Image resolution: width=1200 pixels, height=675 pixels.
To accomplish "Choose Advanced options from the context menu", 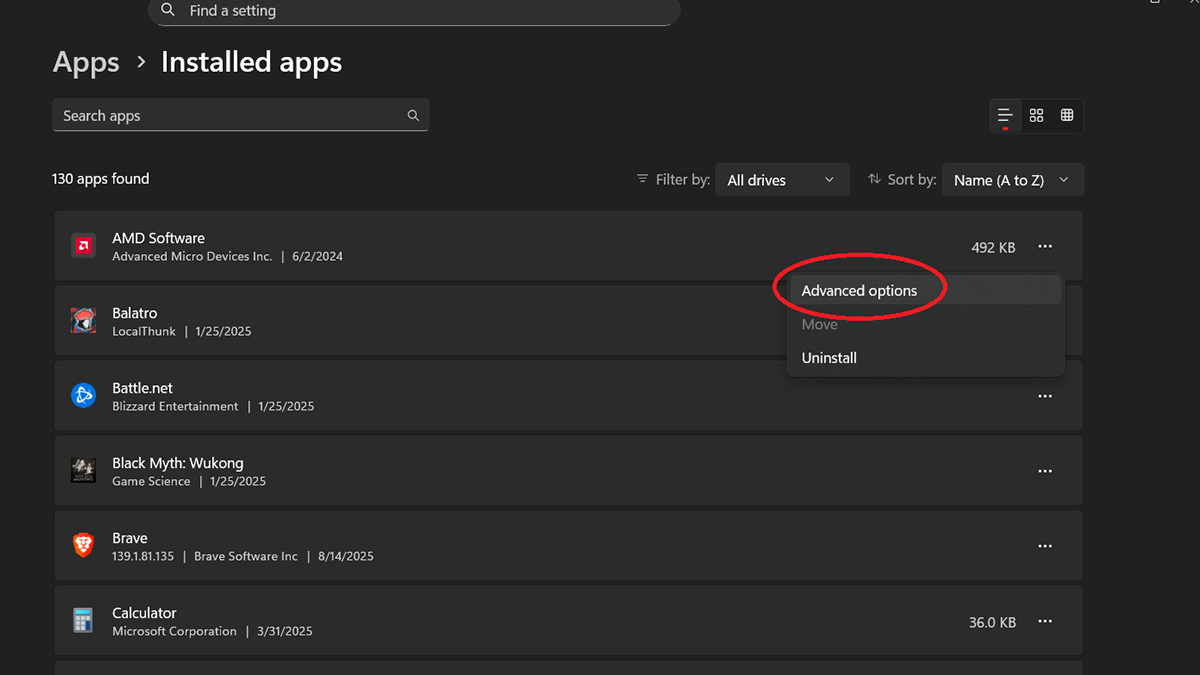I will click(924, 291).
